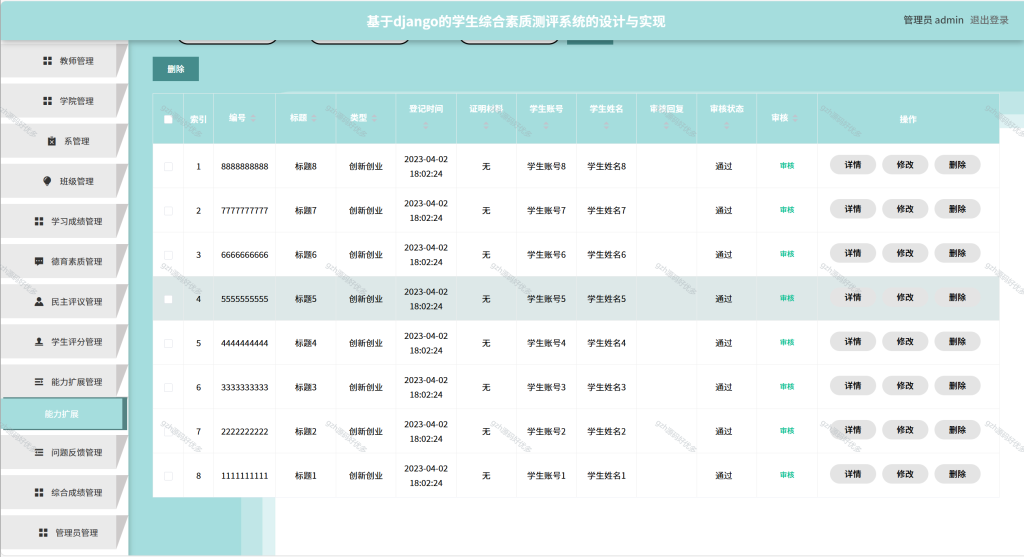Sort table by 学生姓名 column arrow
Image resolution: width=1024 pixels, height=557 pixels.
click(606, 125)
